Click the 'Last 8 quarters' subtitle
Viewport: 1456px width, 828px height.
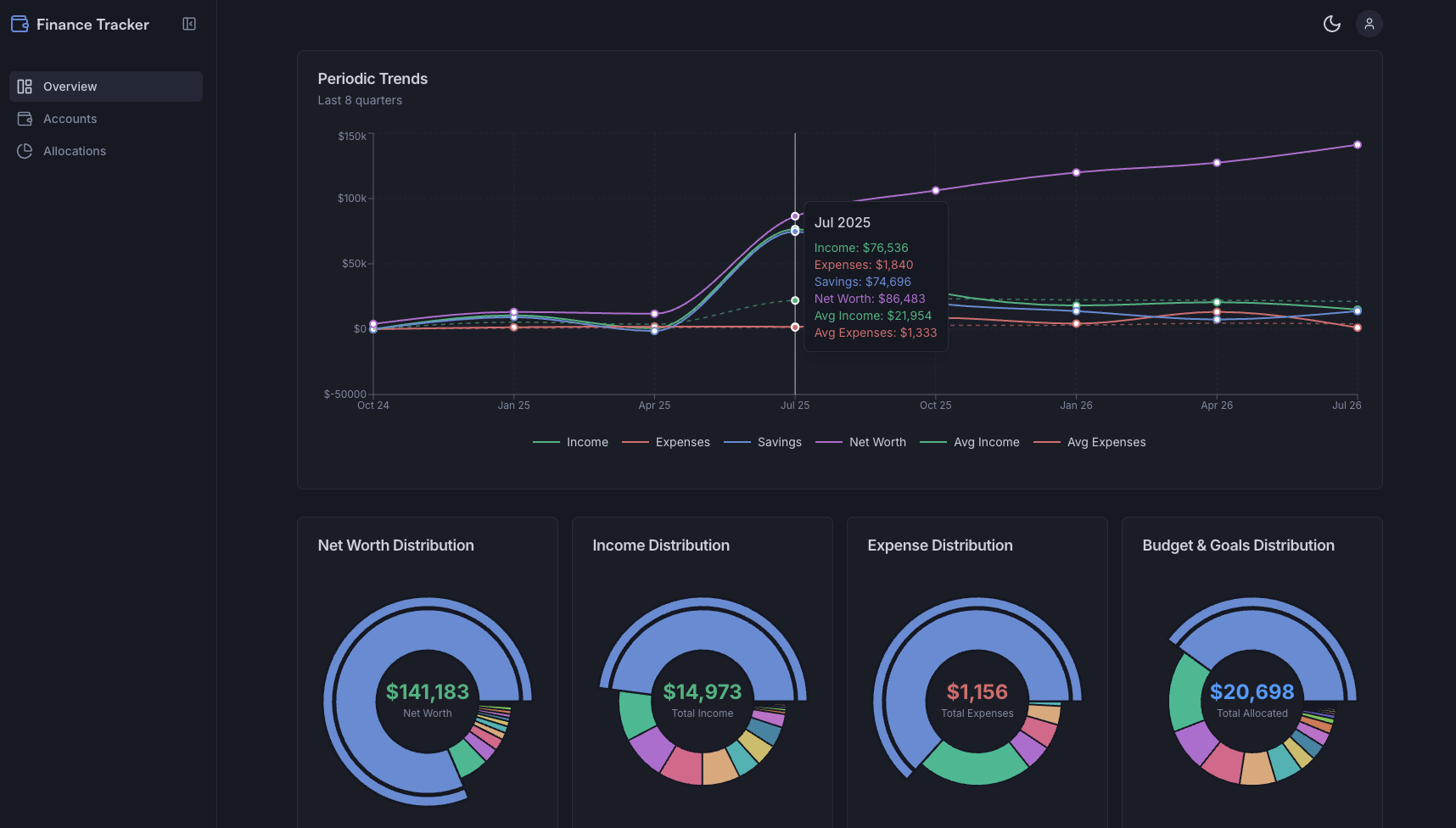pos(360,100)
